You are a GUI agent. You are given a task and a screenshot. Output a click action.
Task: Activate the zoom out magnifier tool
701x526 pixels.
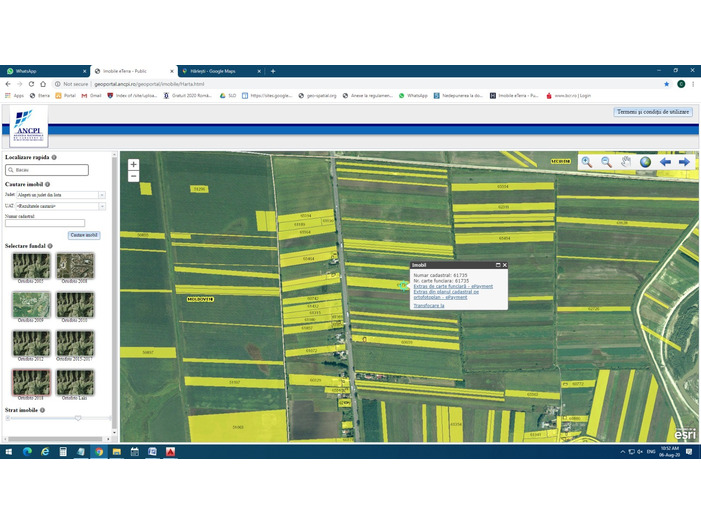(606, 162)
